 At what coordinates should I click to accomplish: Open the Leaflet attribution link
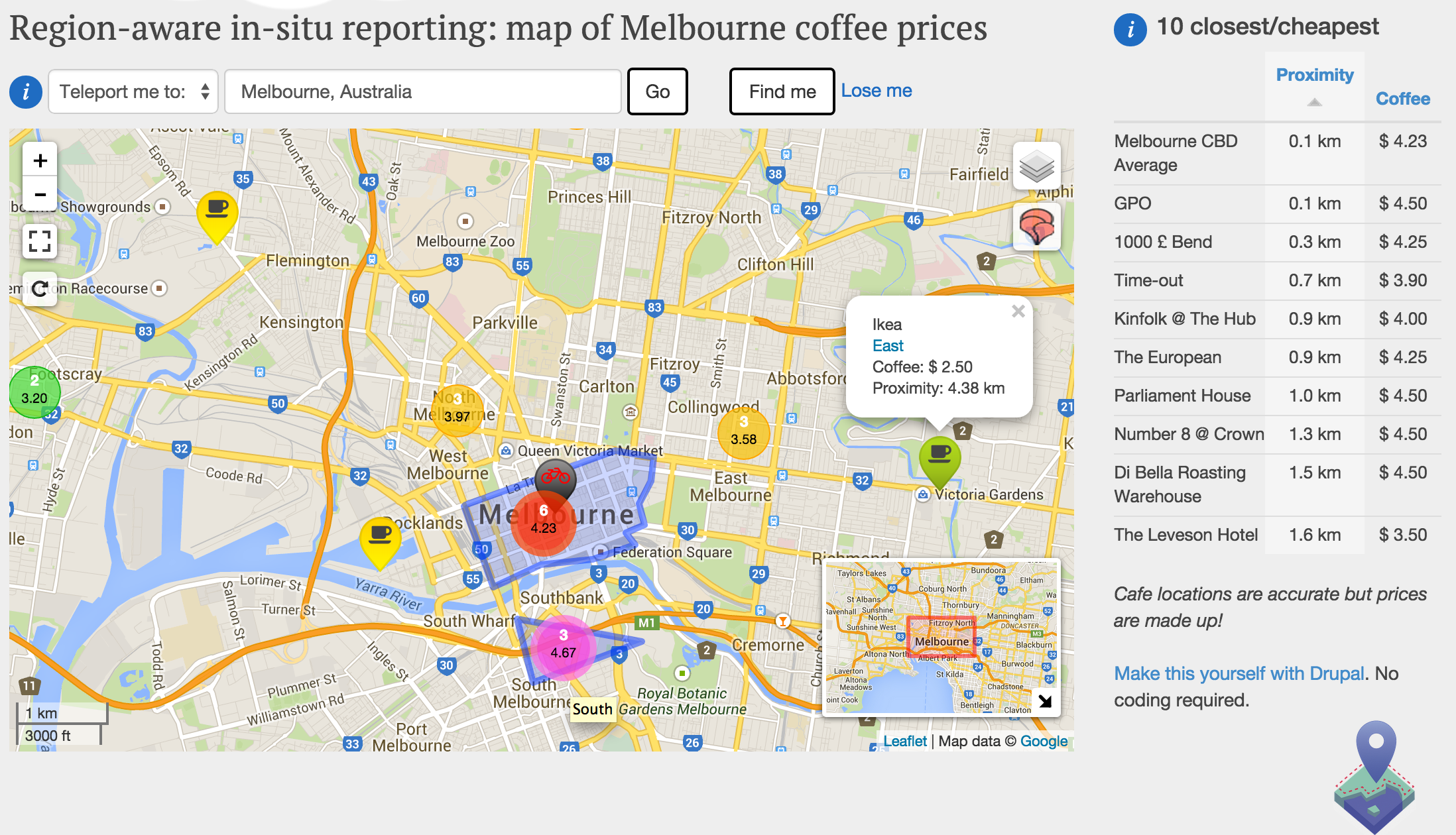coord(904,741)
